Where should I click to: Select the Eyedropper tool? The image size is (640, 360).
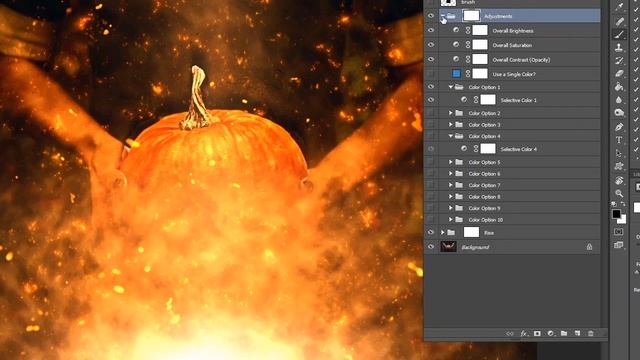pyautogui.click(x=619, y=7)
